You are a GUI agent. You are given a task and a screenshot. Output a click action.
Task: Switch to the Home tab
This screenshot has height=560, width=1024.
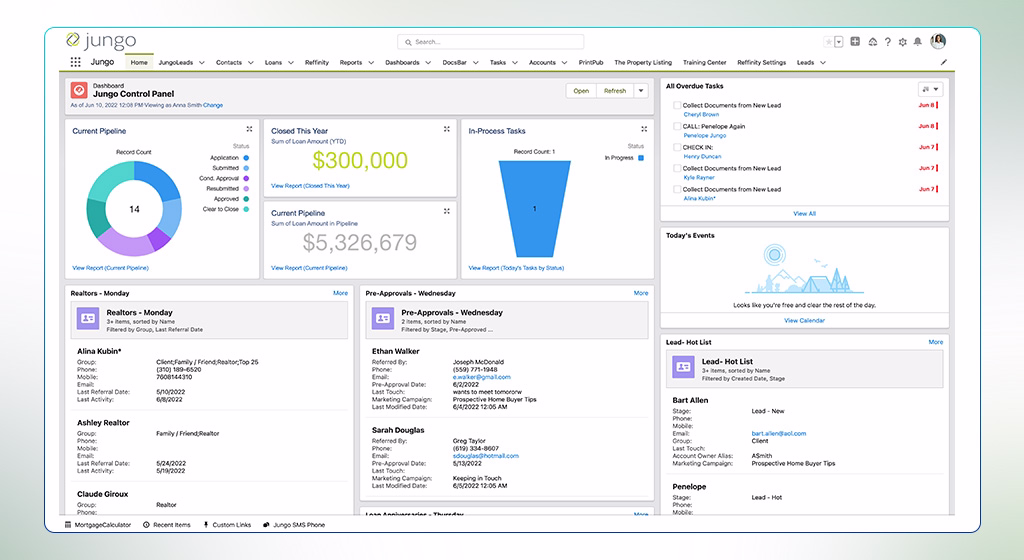(139, 63)
